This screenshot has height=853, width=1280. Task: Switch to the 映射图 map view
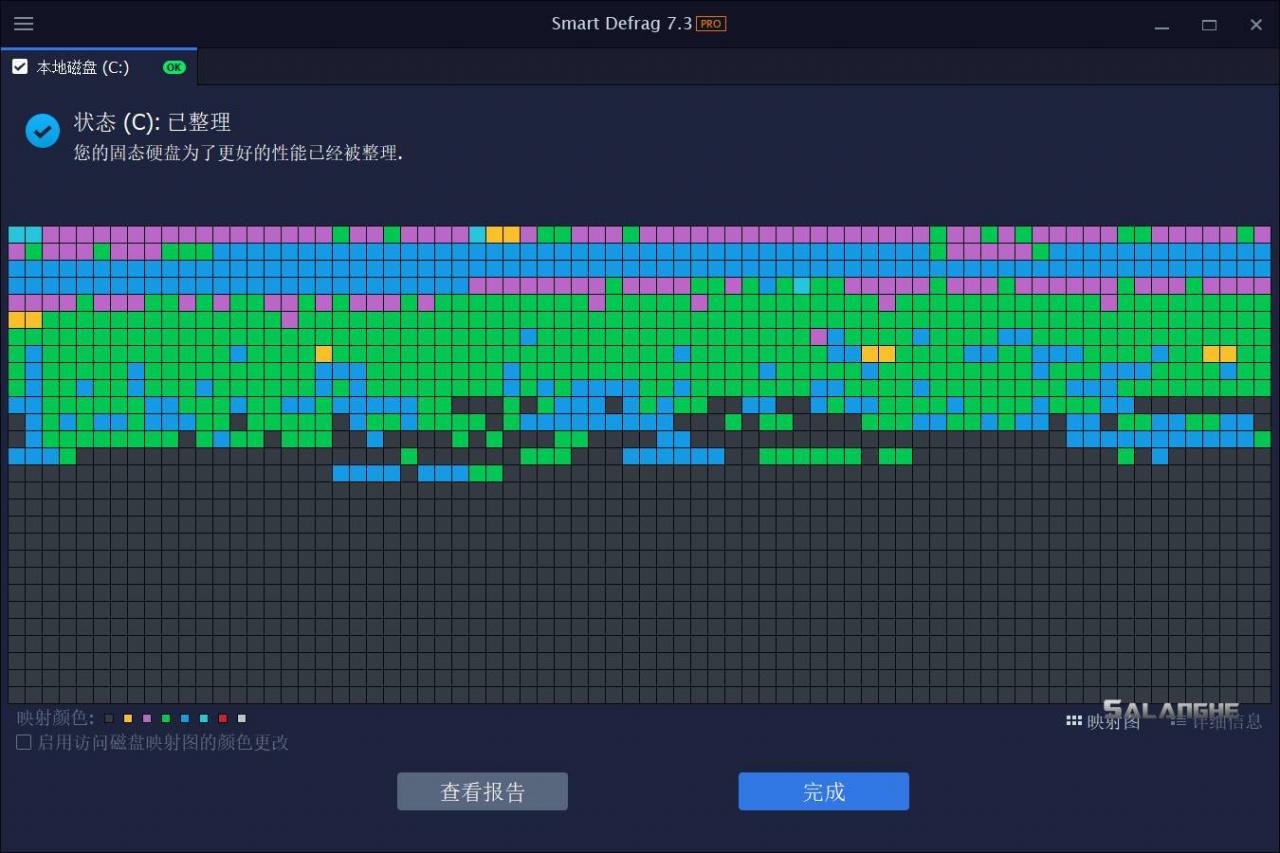coord(1113,722)
